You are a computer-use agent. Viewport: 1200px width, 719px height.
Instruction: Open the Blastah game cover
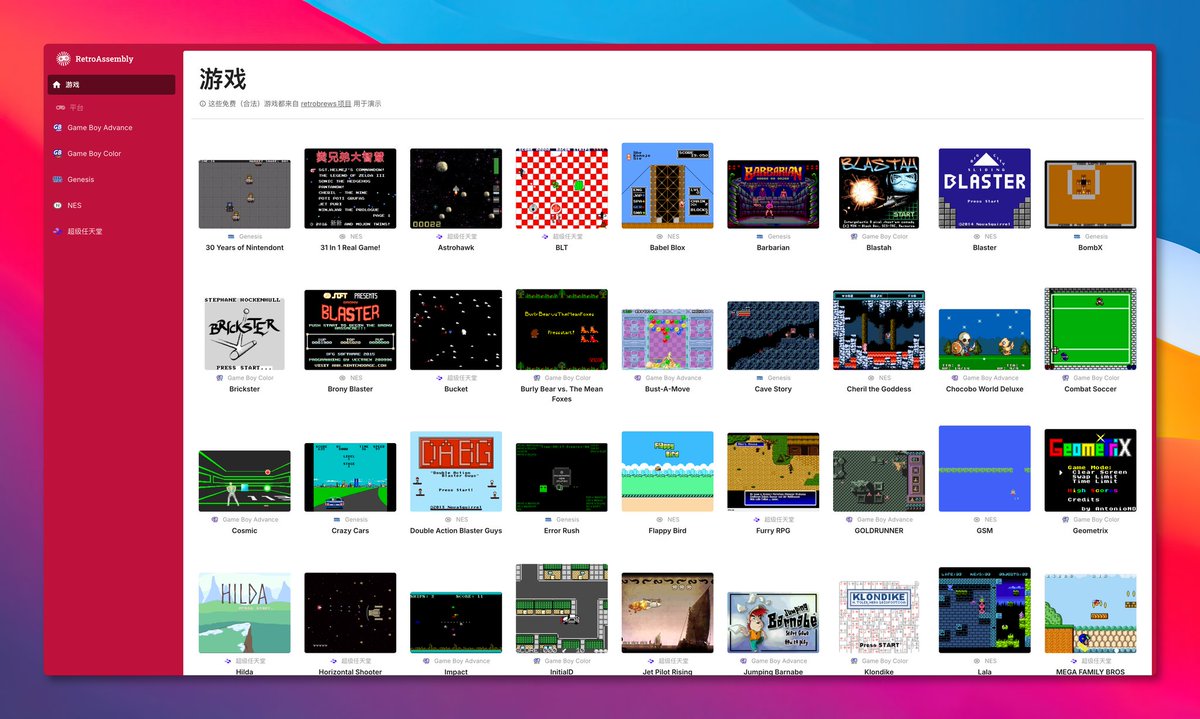point(879,193)
